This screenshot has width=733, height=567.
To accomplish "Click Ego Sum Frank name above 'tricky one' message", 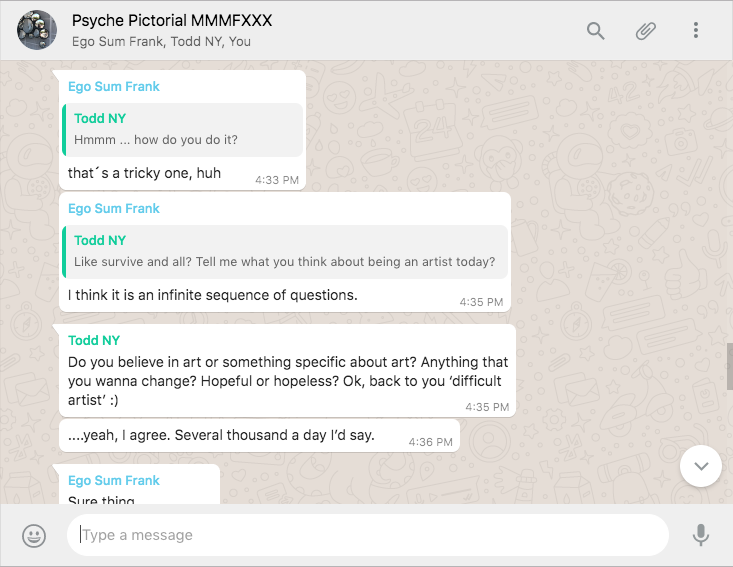I will pyautogui.click(x=114, y=87).
